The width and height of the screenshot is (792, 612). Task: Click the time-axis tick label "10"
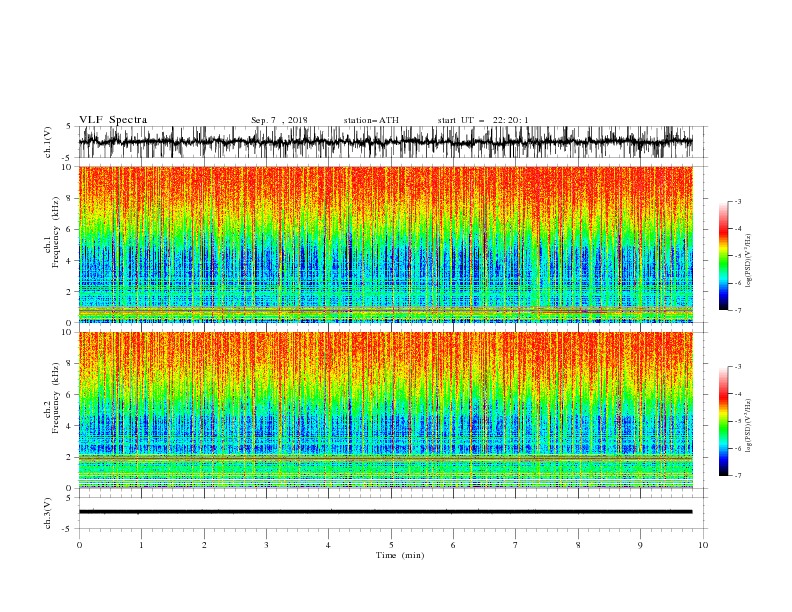pyautogui.click(x=703, y=545)
